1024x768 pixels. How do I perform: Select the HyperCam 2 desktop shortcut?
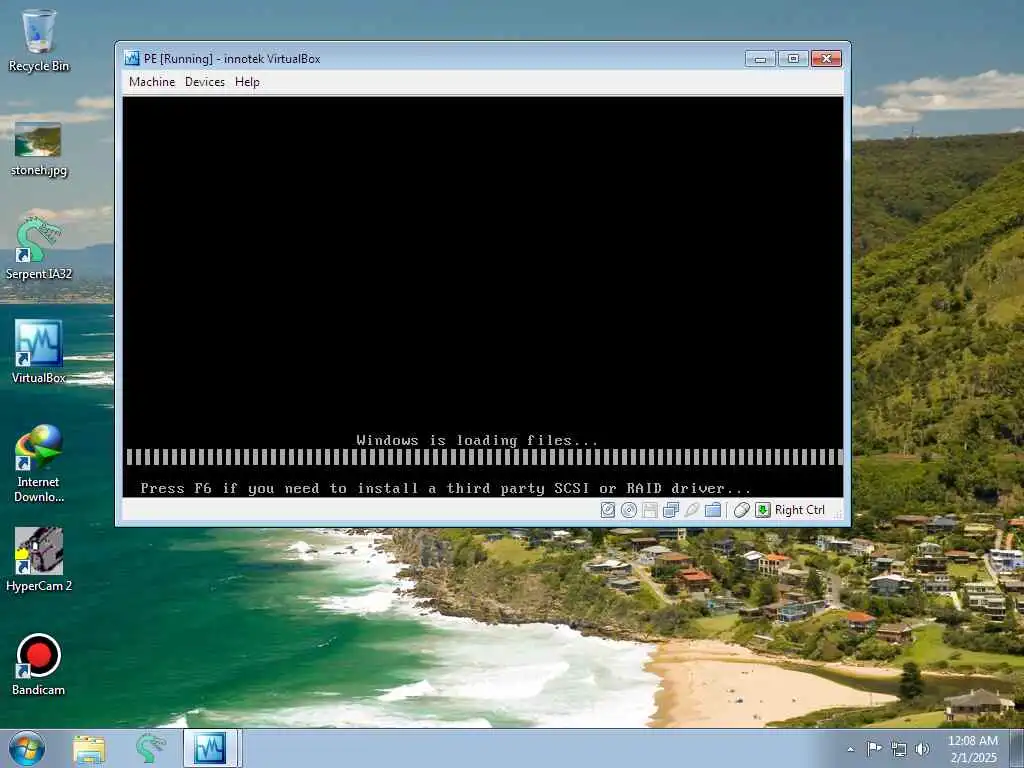point(39,560)
